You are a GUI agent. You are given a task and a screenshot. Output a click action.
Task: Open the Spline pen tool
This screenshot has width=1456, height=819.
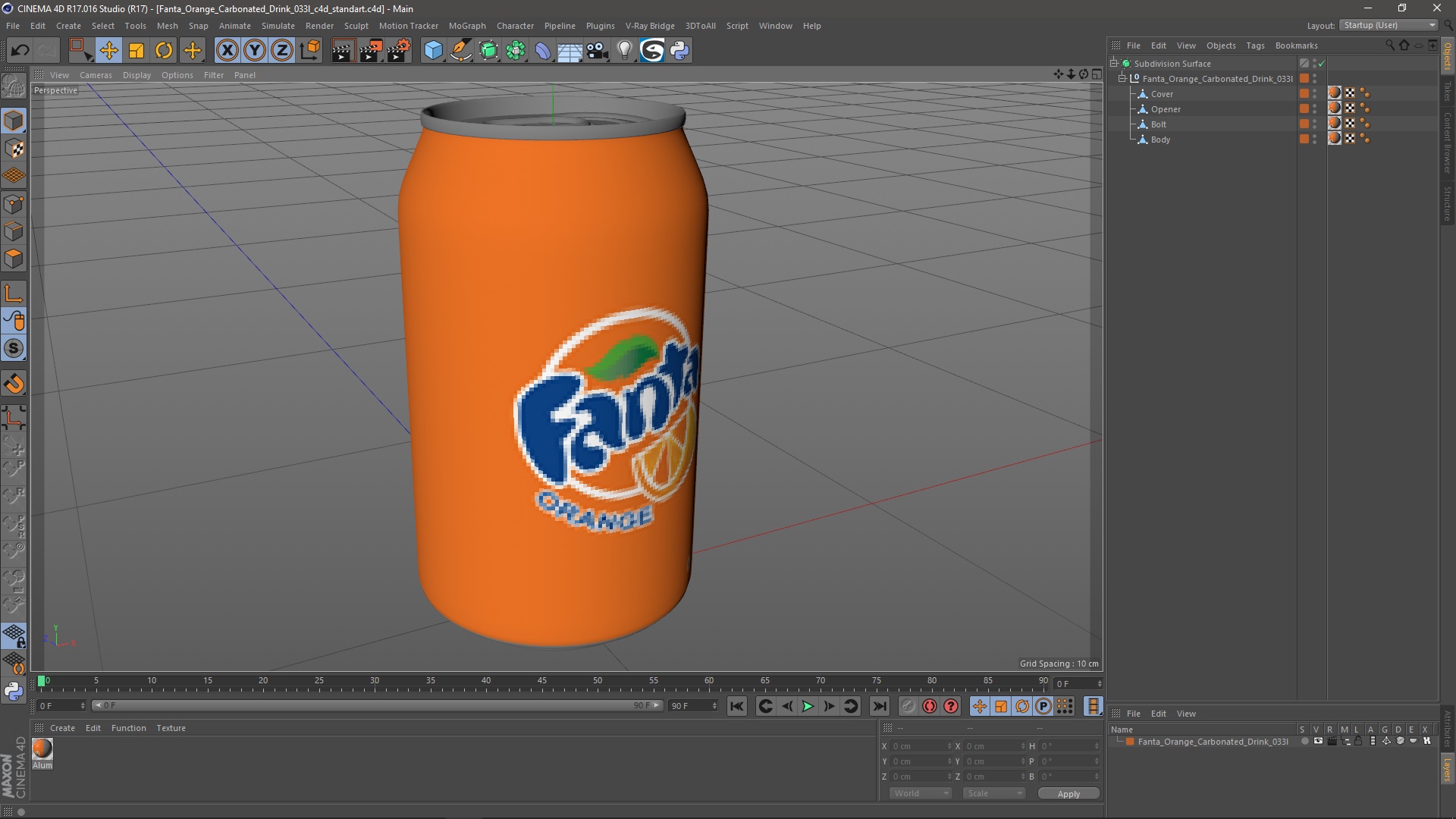pyautogui.click(x=460, y=50)
